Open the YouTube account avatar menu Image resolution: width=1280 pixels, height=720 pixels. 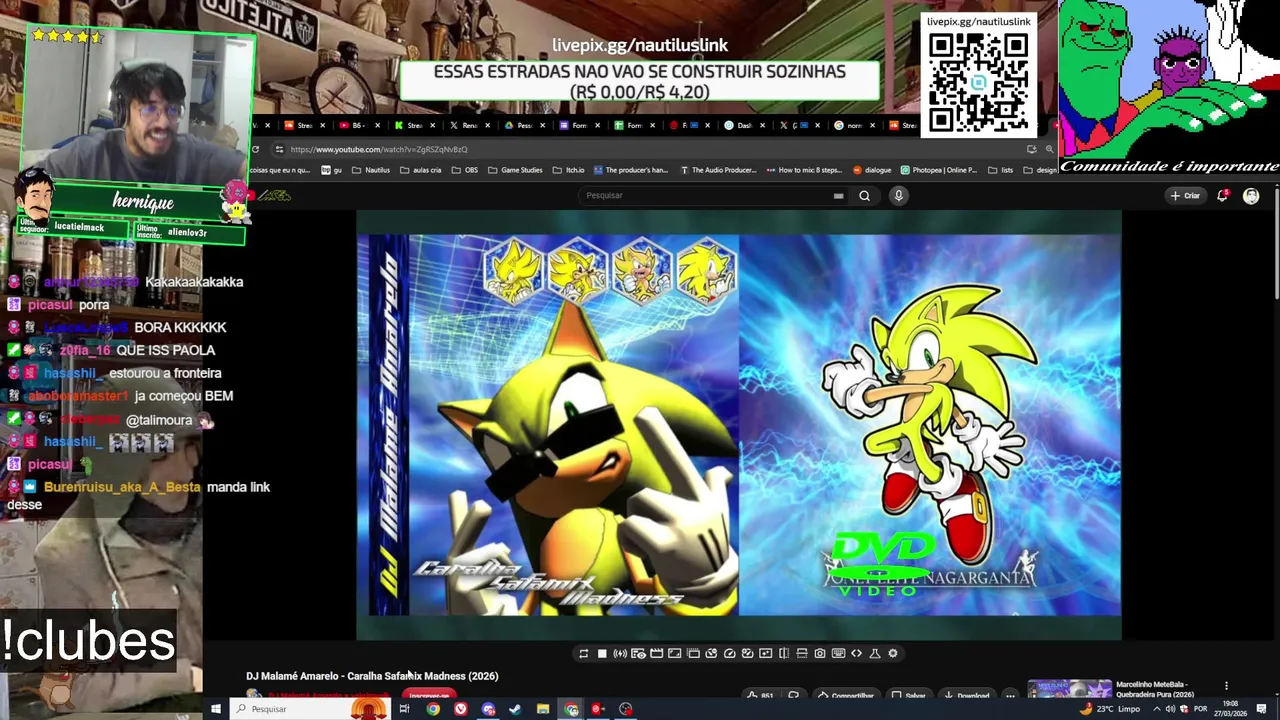point(1251,196)
